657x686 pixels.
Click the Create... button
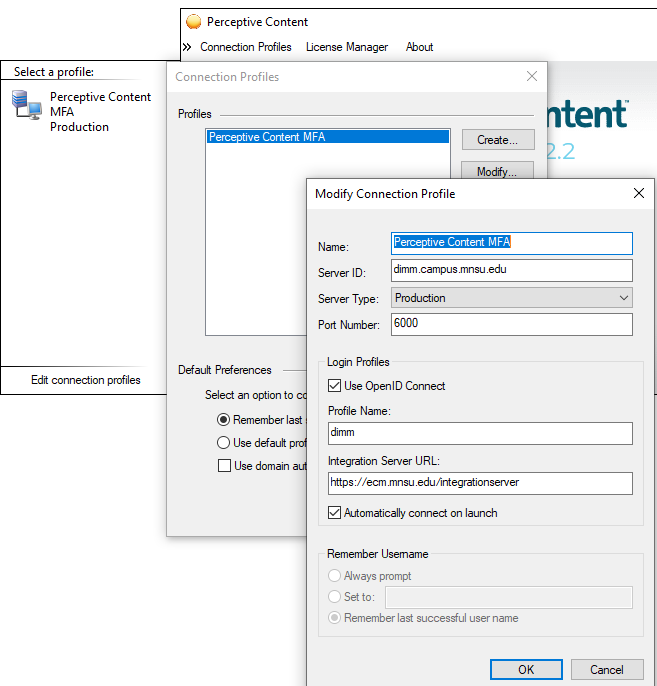498,140
